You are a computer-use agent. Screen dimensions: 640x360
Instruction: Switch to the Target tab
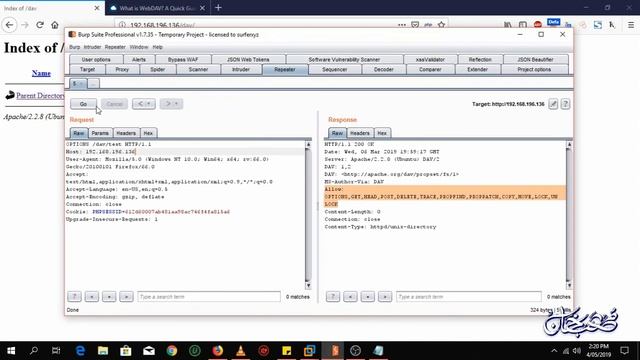tap(87, 69)
